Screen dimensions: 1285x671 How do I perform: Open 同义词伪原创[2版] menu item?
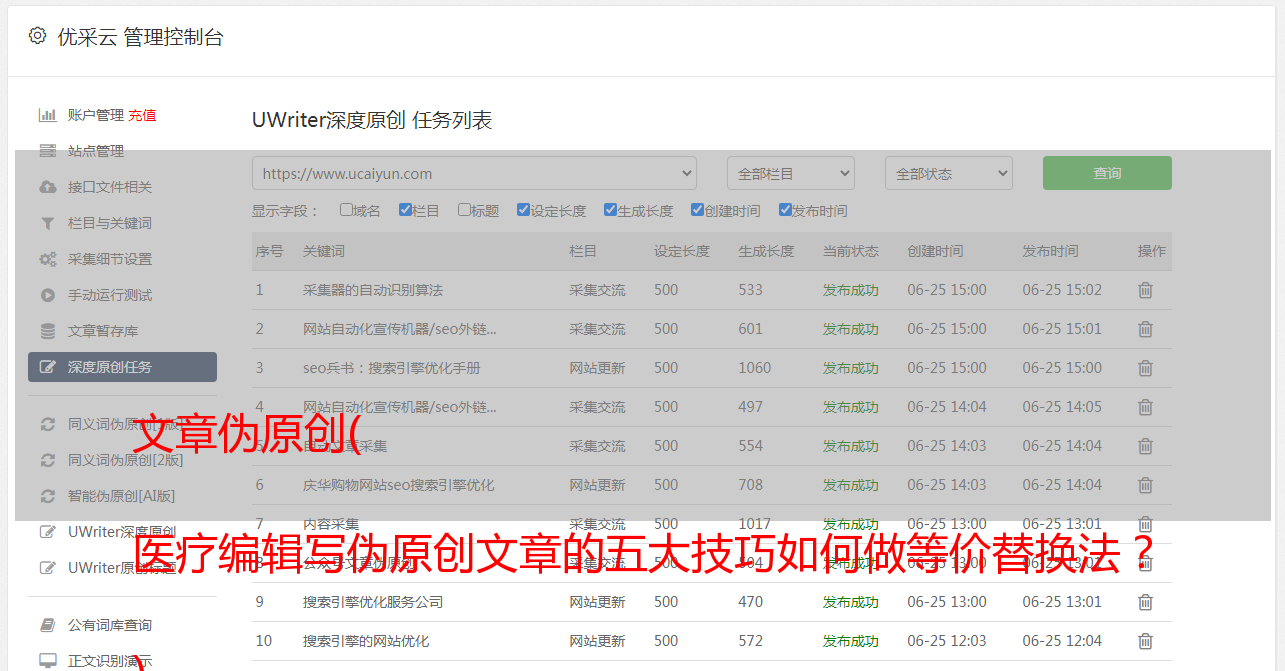tap(125, 460)
